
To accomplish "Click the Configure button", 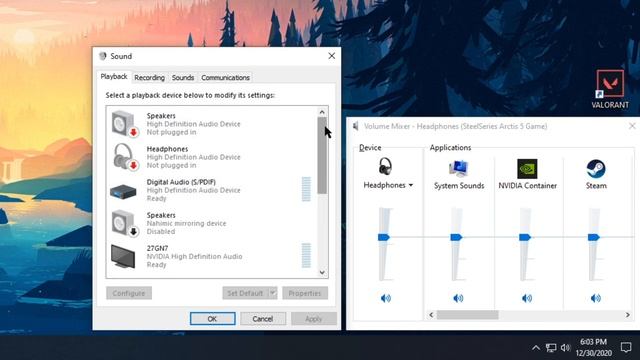I will [x=129, y=293].
